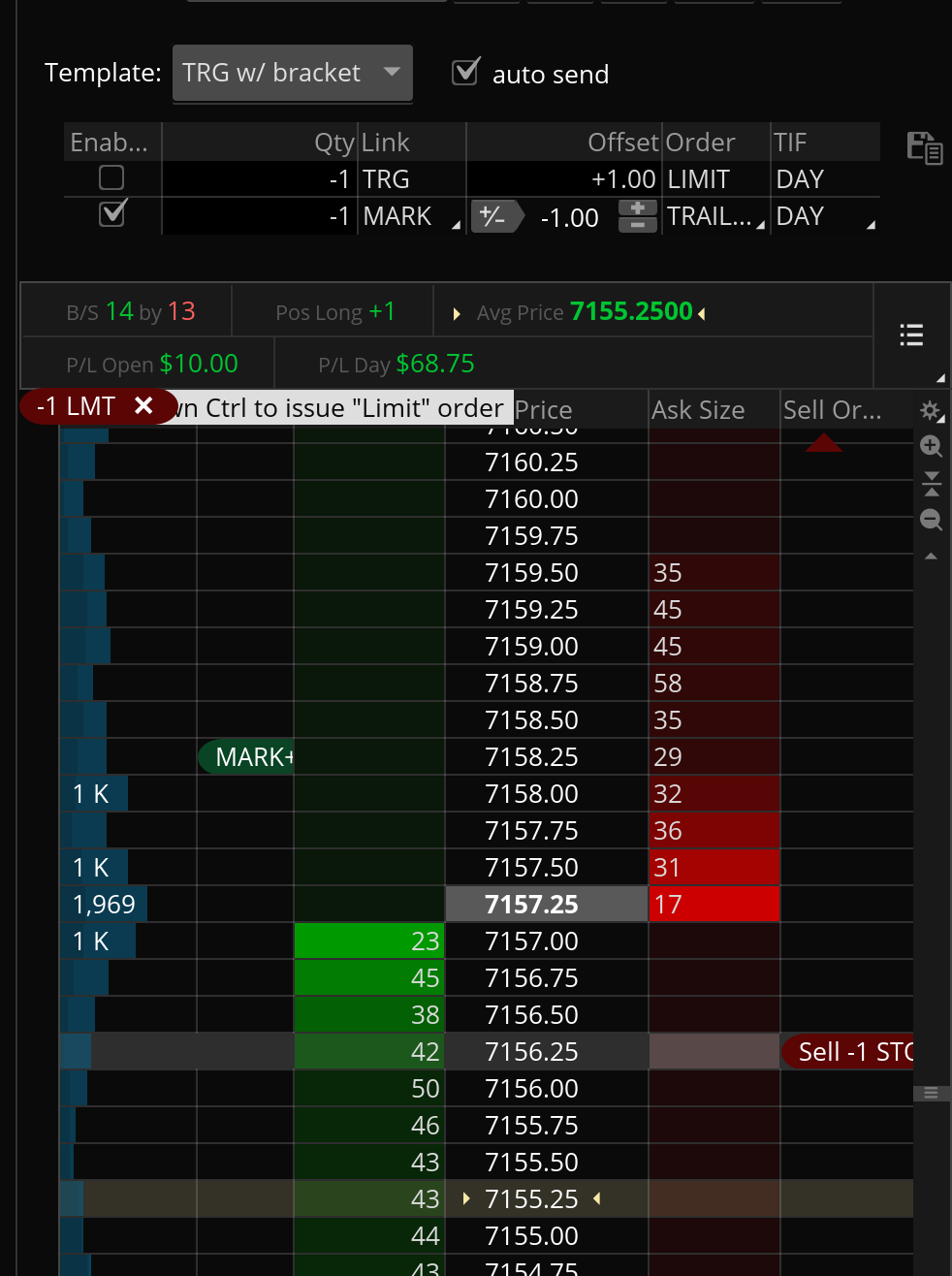The width and height of the screenshot is (952, 1276).
Task: Open the position summary list menu icon
Action: [x=911, y=335]
